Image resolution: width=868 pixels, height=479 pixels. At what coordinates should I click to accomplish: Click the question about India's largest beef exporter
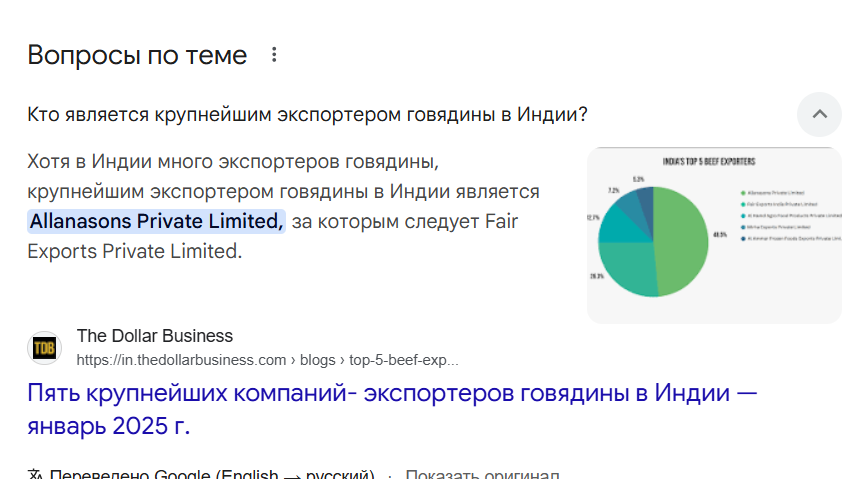click(307, 115)
